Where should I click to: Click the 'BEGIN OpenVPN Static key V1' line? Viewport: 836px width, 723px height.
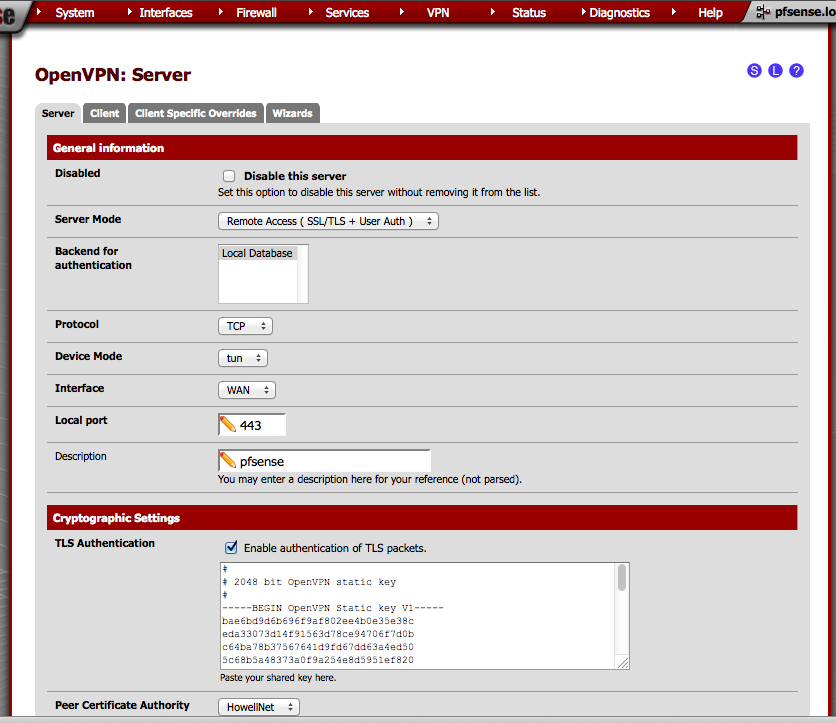pyautogui.click(x=333, y=608)
